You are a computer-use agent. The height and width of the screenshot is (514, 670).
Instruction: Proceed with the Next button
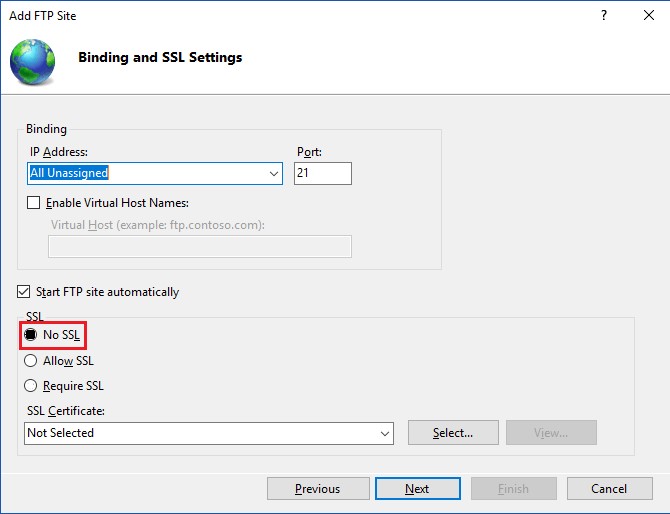point(417,488)
